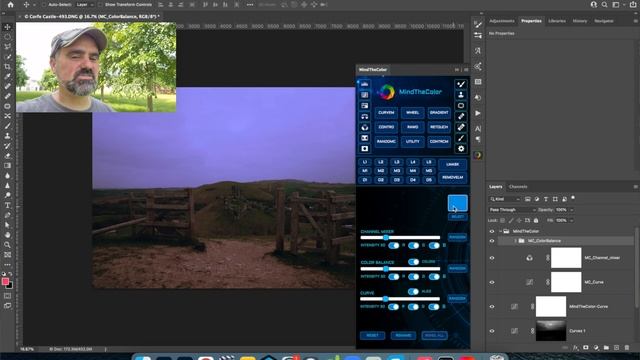The image size is (640, 360).
Task: Select the Eraser tool
Action: click(x=7, y=156)
